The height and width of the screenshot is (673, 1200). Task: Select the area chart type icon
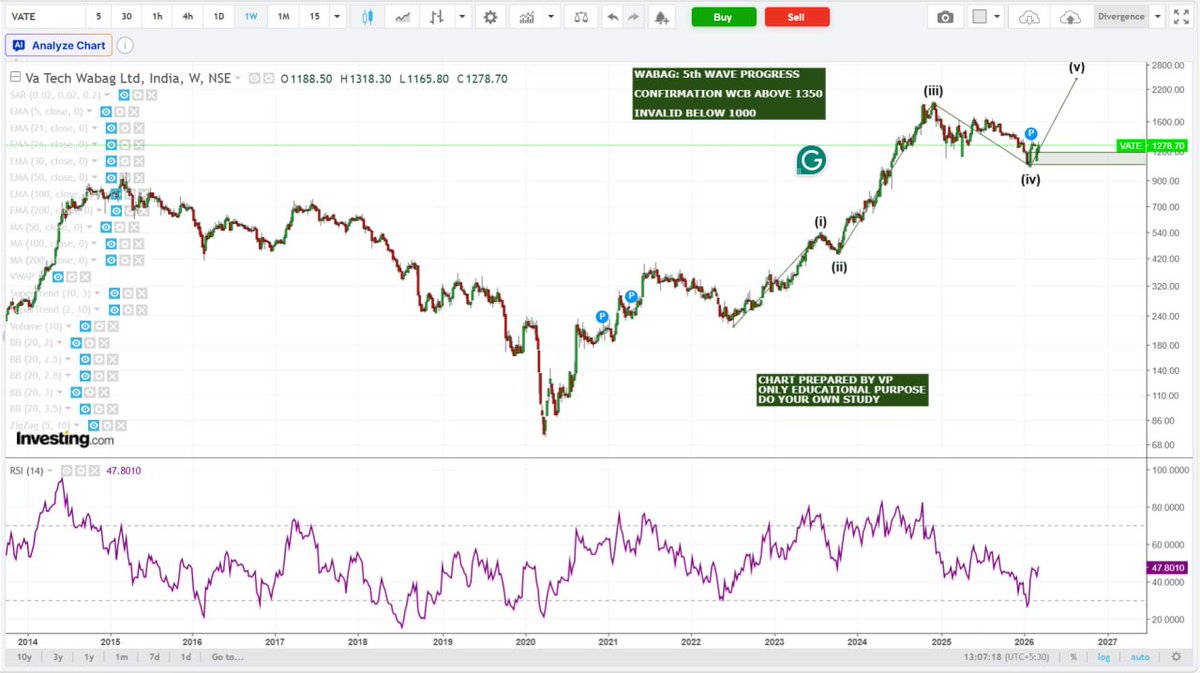(402, 17)
